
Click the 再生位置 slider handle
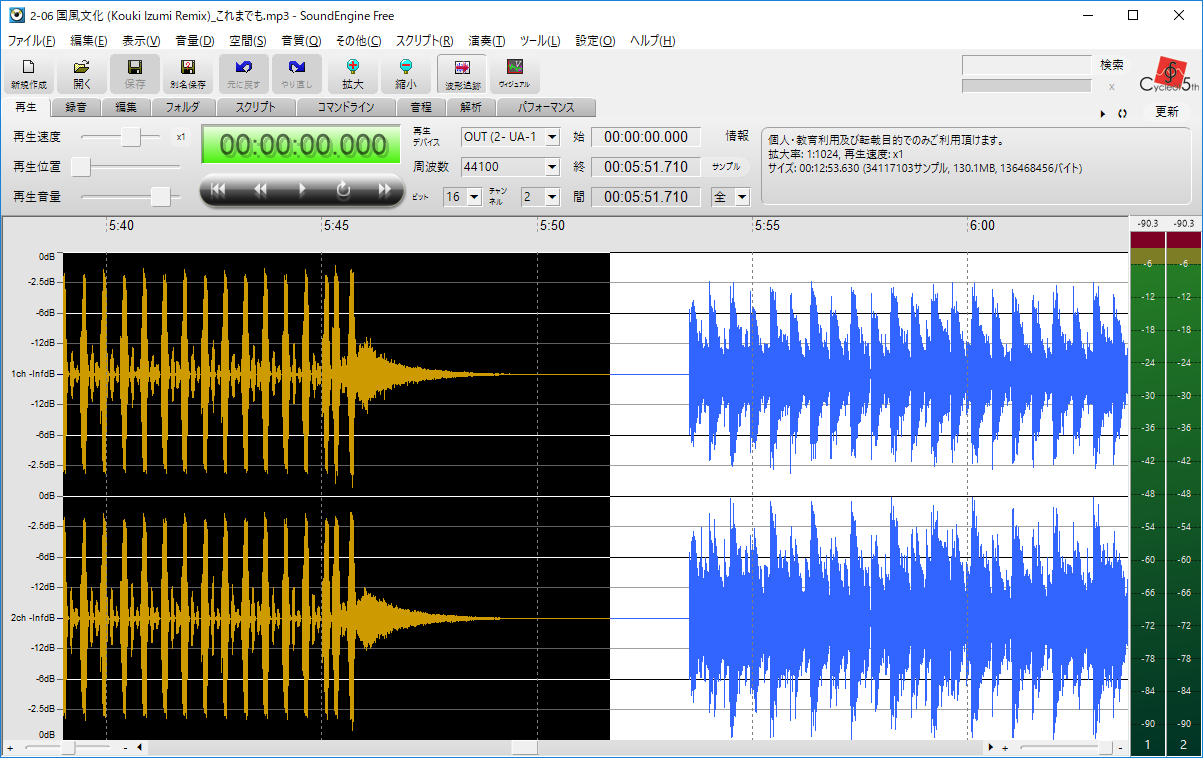click(81, 167)
